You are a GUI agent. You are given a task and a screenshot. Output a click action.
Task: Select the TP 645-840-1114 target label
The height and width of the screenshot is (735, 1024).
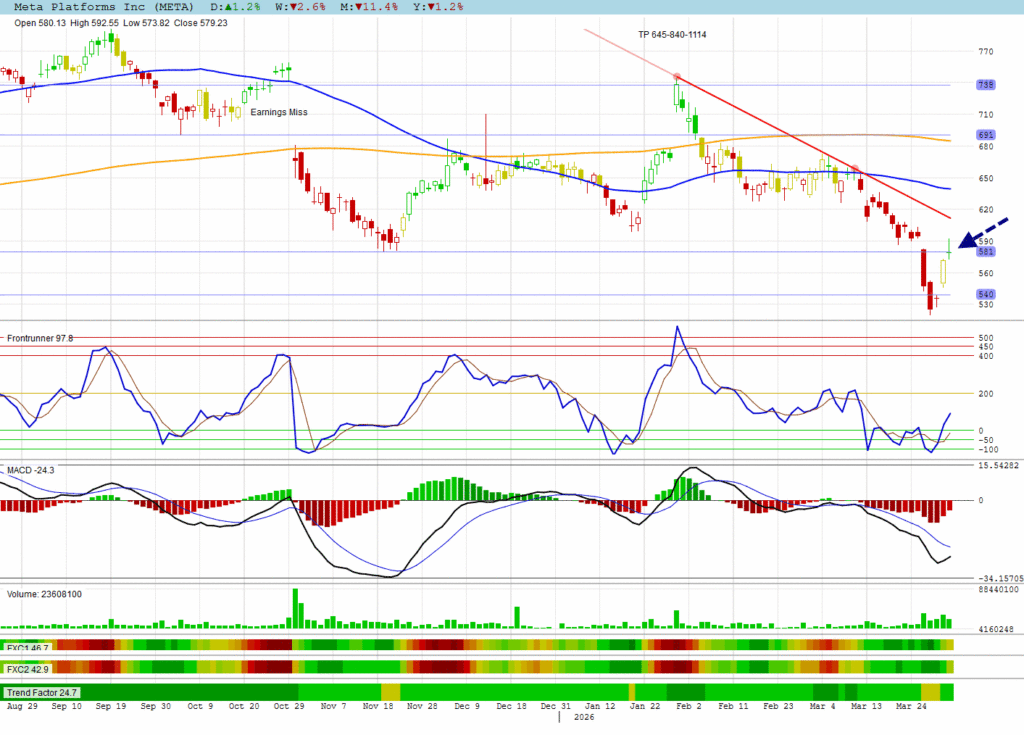(672, 35)
